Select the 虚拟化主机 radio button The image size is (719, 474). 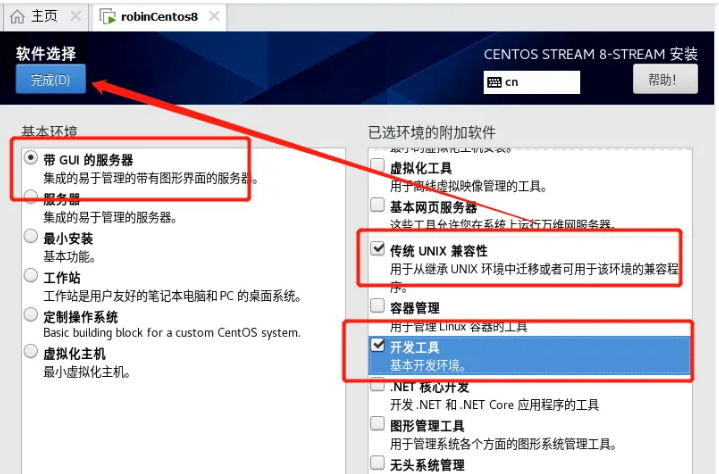point(31,352)
